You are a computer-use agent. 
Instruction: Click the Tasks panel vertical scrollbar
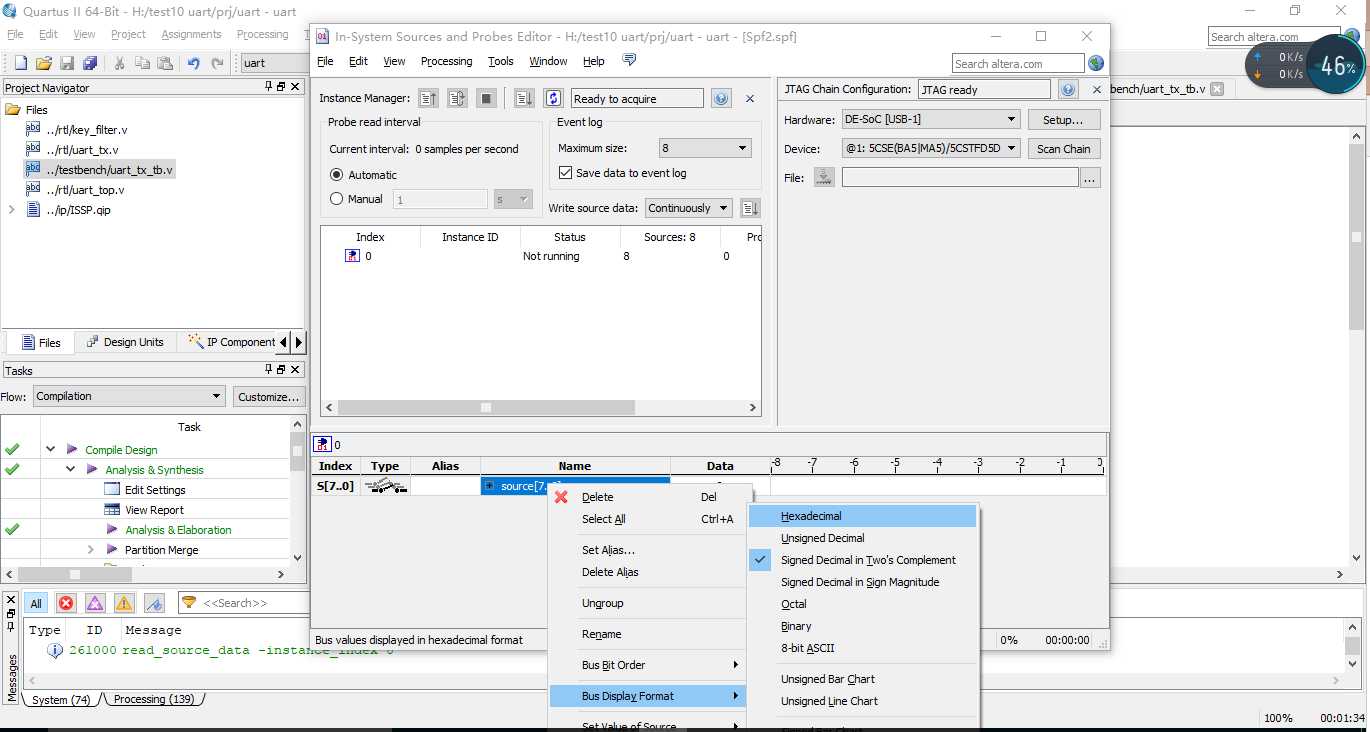click(x=297, y=493)
